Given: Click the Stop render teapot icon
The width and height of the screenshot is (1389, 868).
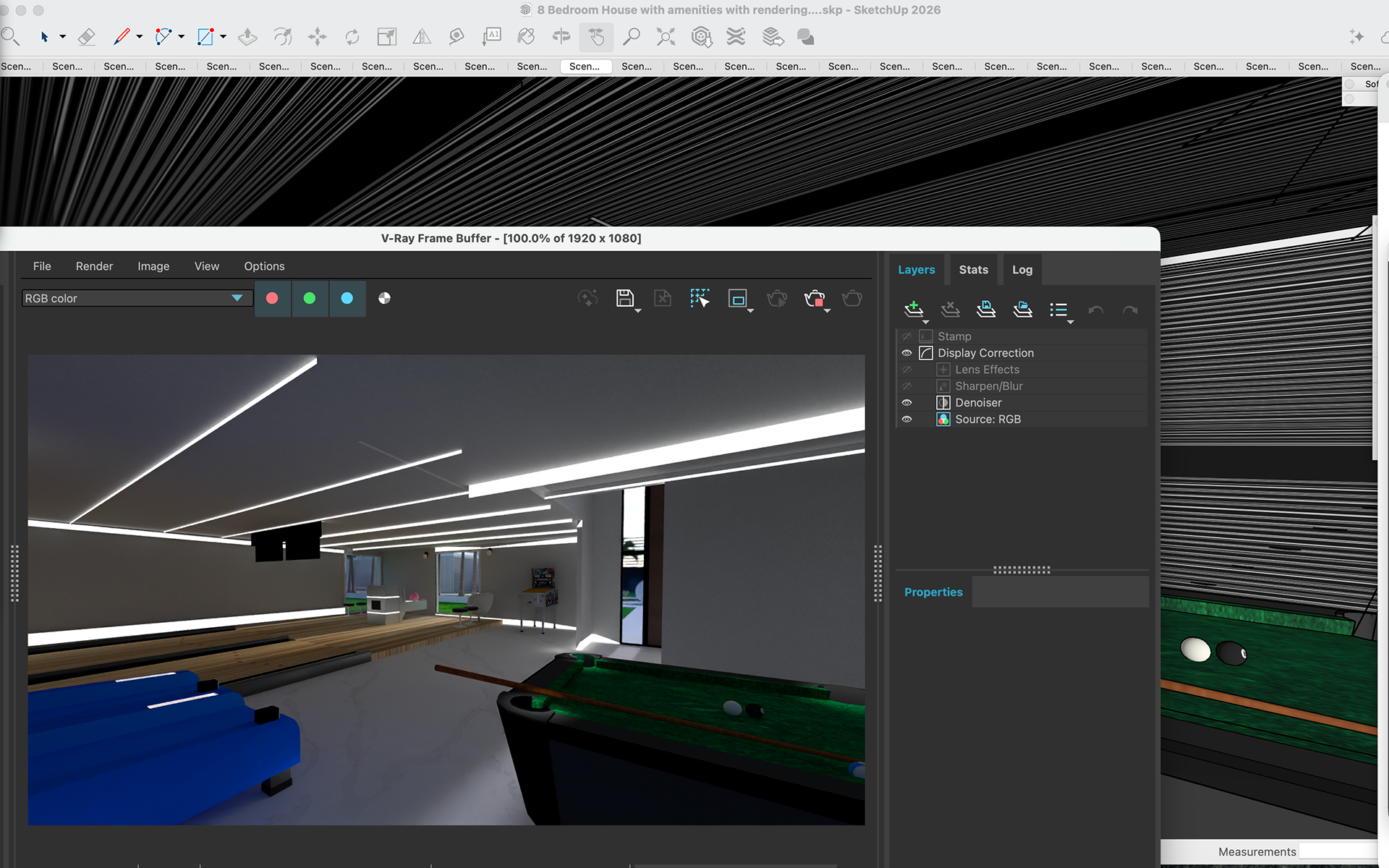Looking at the screenshot, I should (814, 298).
